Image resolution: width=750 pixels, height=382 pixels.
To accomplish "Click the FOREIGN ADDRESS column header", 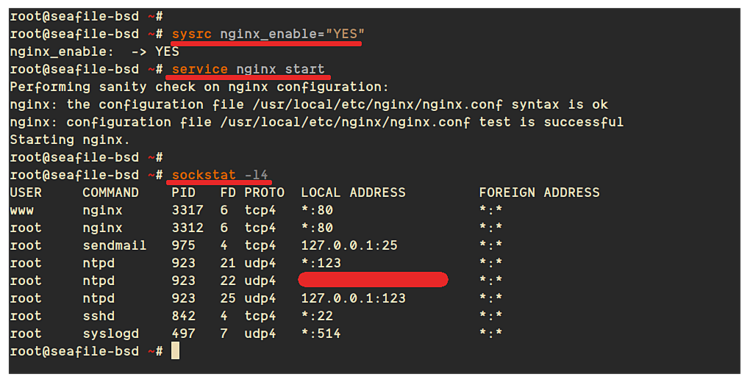I will pyautogui.click(x=539, y=193).
